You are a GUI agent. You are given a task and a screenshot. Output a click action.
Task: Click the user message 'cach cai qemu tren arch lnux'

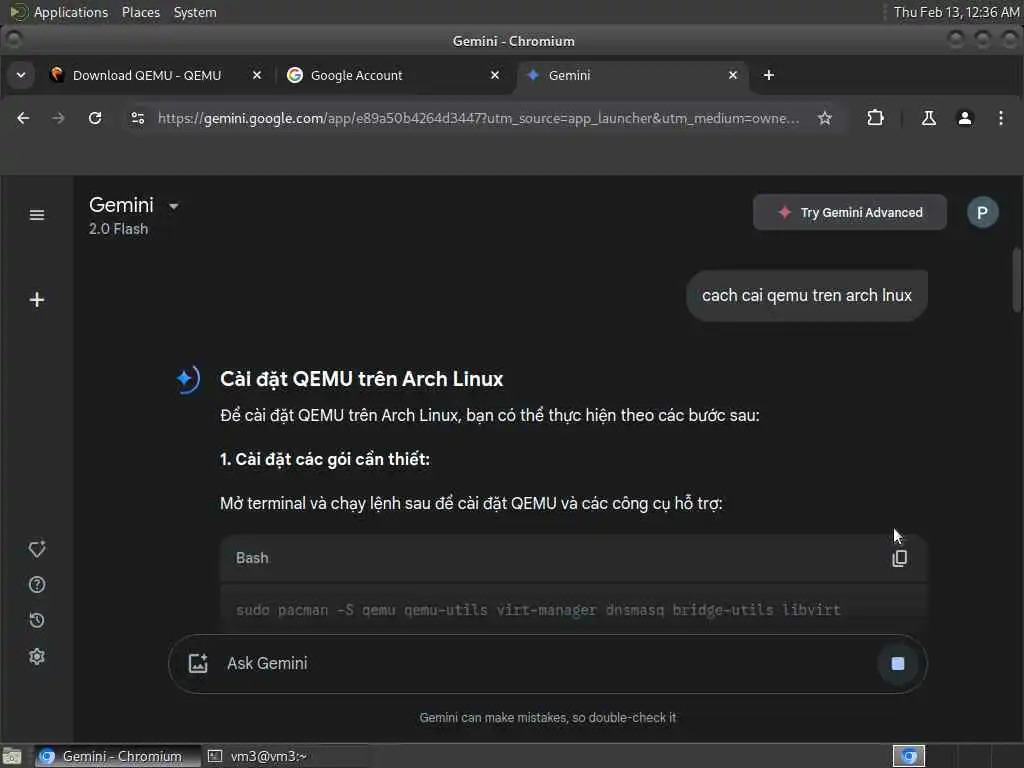pos(807,295)
